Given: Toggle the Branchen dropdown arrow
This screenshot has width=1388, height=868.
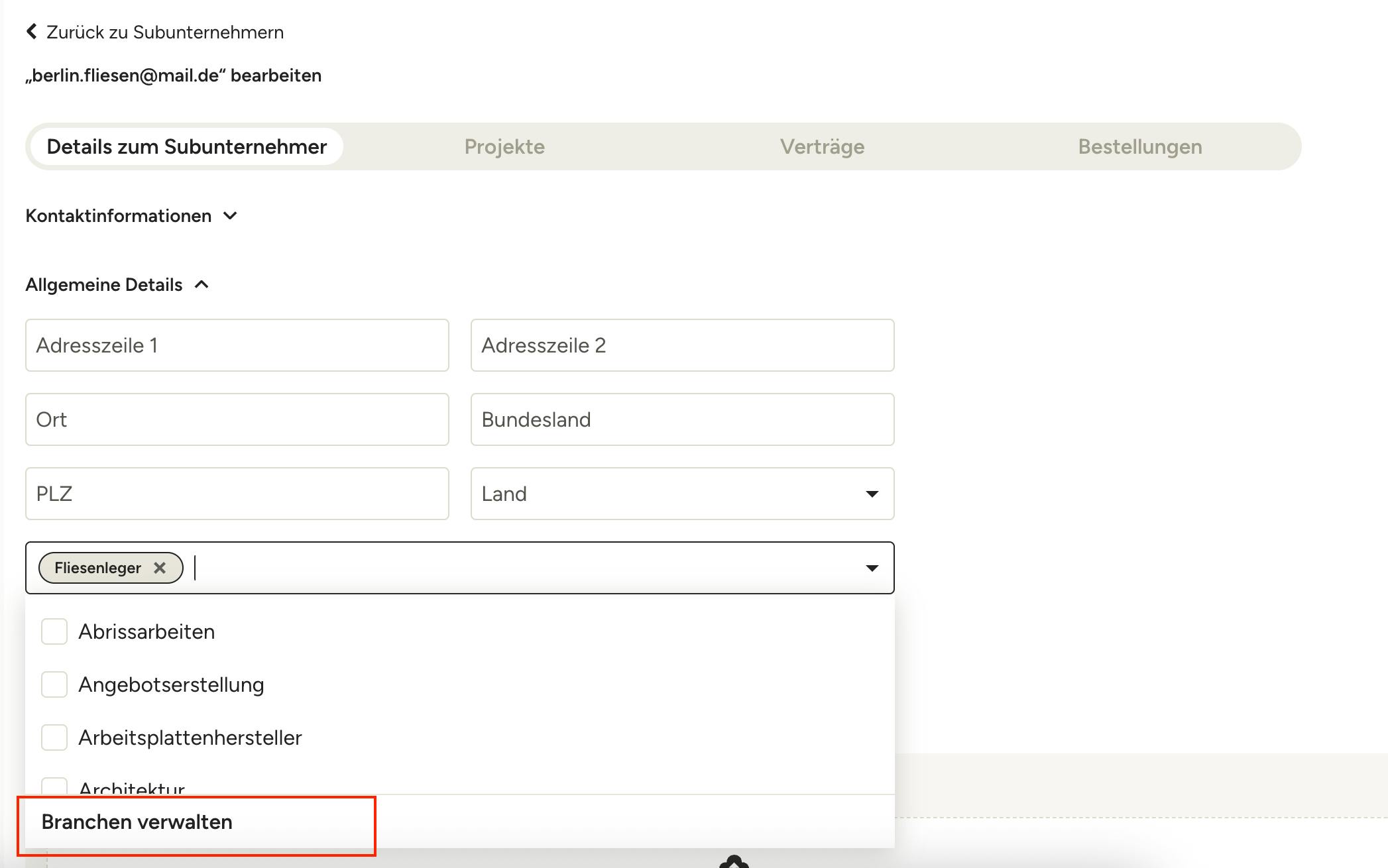Looking at the screenshot, I should [x=872, y=568].
